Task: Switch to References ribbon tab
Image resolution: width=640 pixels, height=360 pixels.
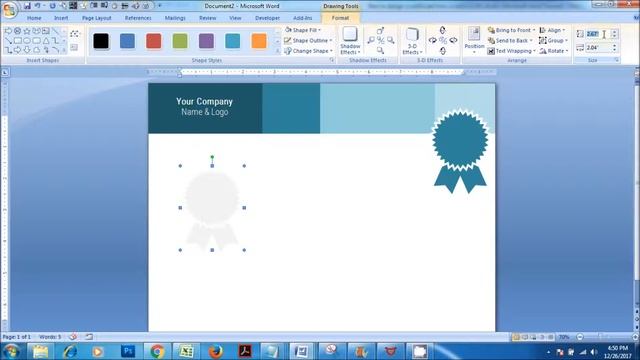Action: [x=138, y=18]
